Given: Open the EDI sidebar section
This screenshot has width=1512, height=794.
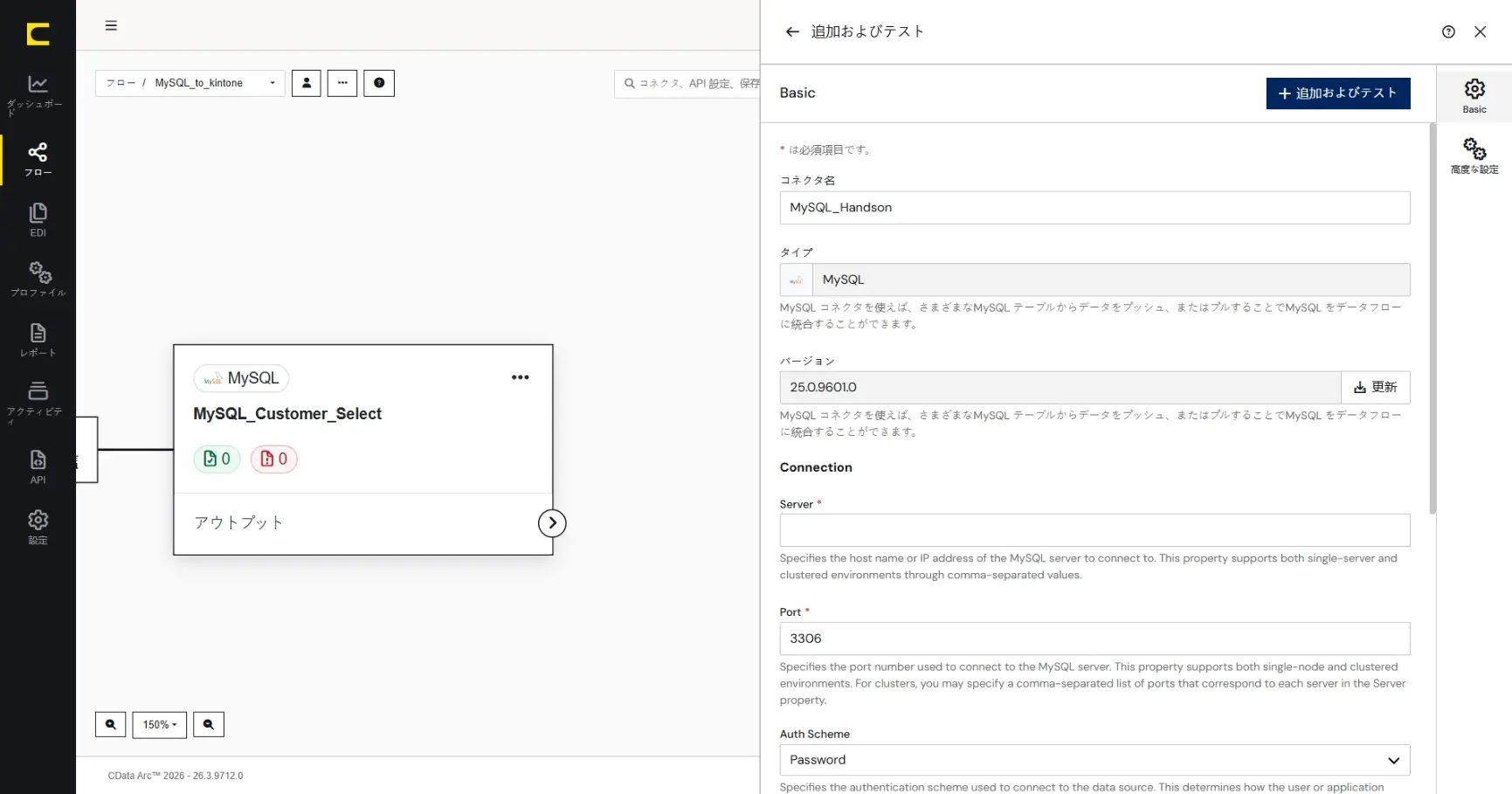Looking at the screenshot, I should point(38,219).
